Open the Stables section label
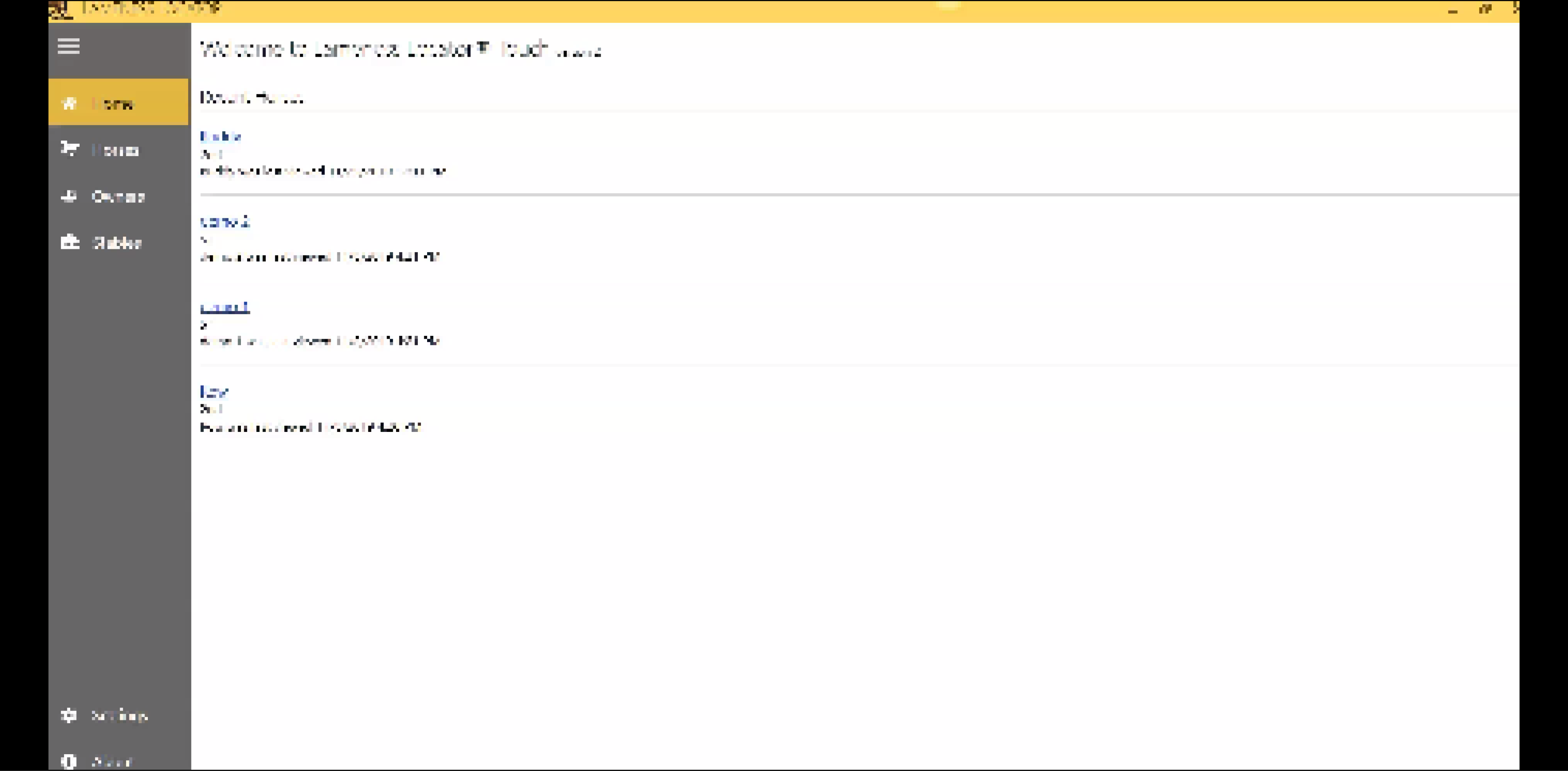The image size is (1568, 771). (117, 242)
